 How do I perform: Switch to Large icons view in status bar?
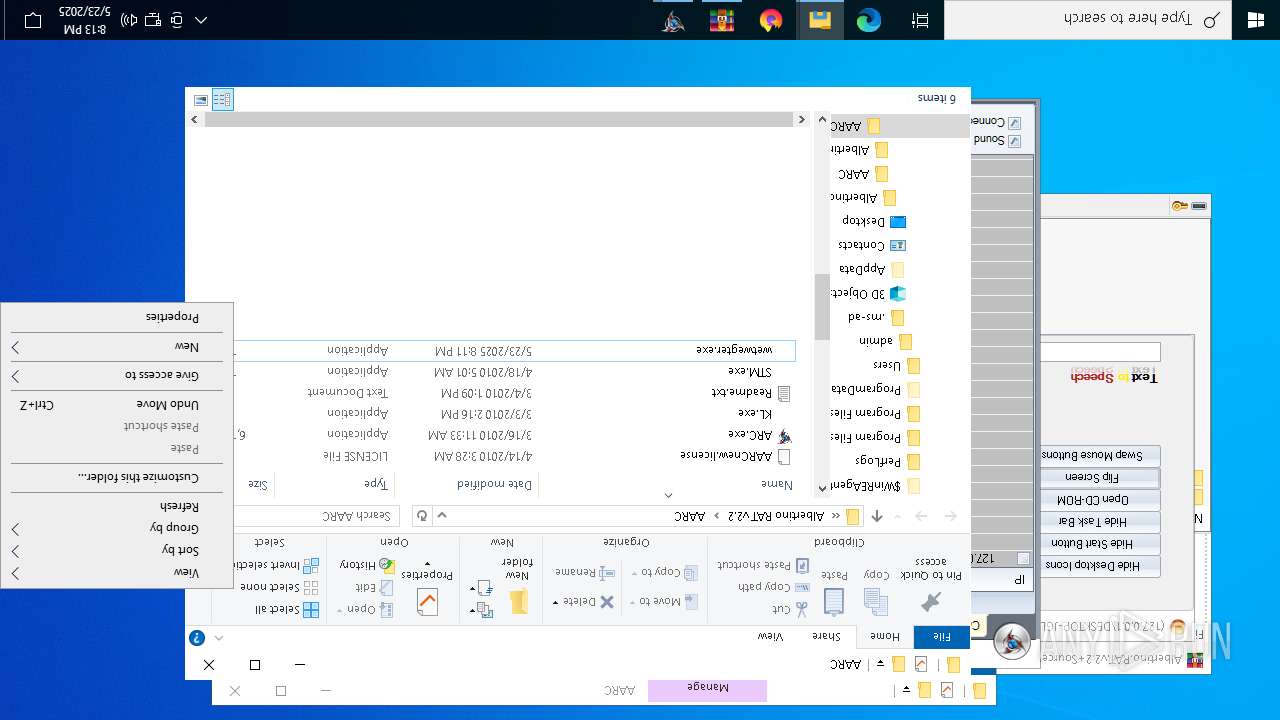[x=201, y=99]
